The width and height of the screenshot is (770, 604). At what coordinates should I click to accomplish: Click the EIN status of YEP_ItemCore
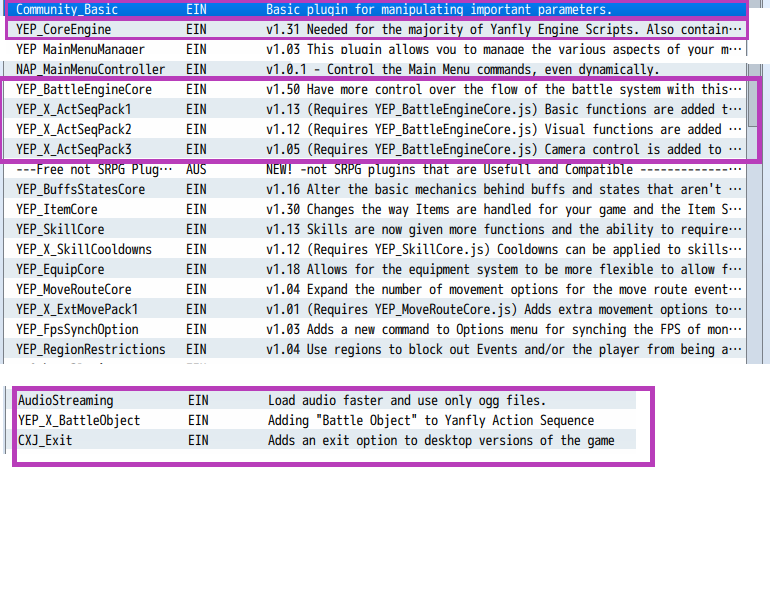pyautogui.click(x=196, y=210)
